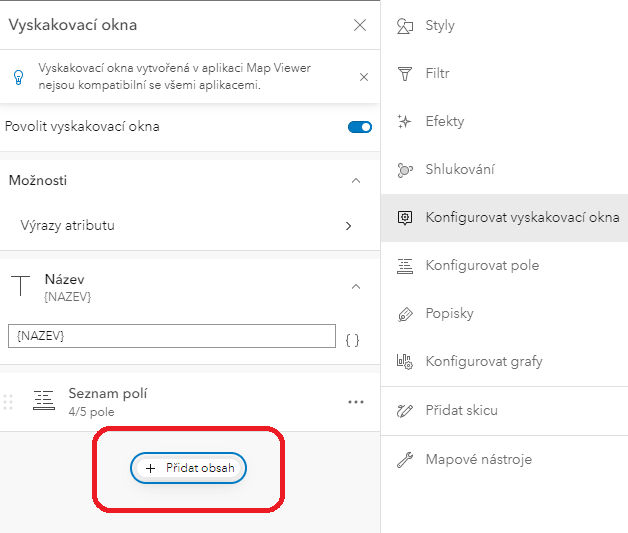Click the Seznam polí drag handle

[x=8, y=402]
